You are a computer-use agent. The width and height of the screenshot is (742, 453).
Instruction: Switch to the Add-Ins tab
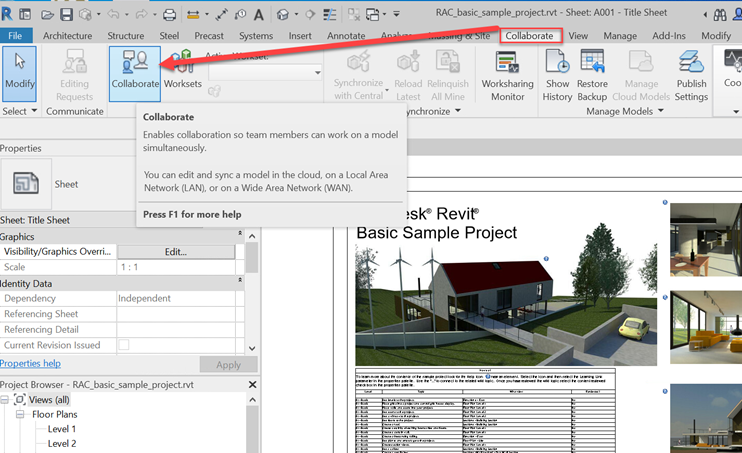point(669,36)
